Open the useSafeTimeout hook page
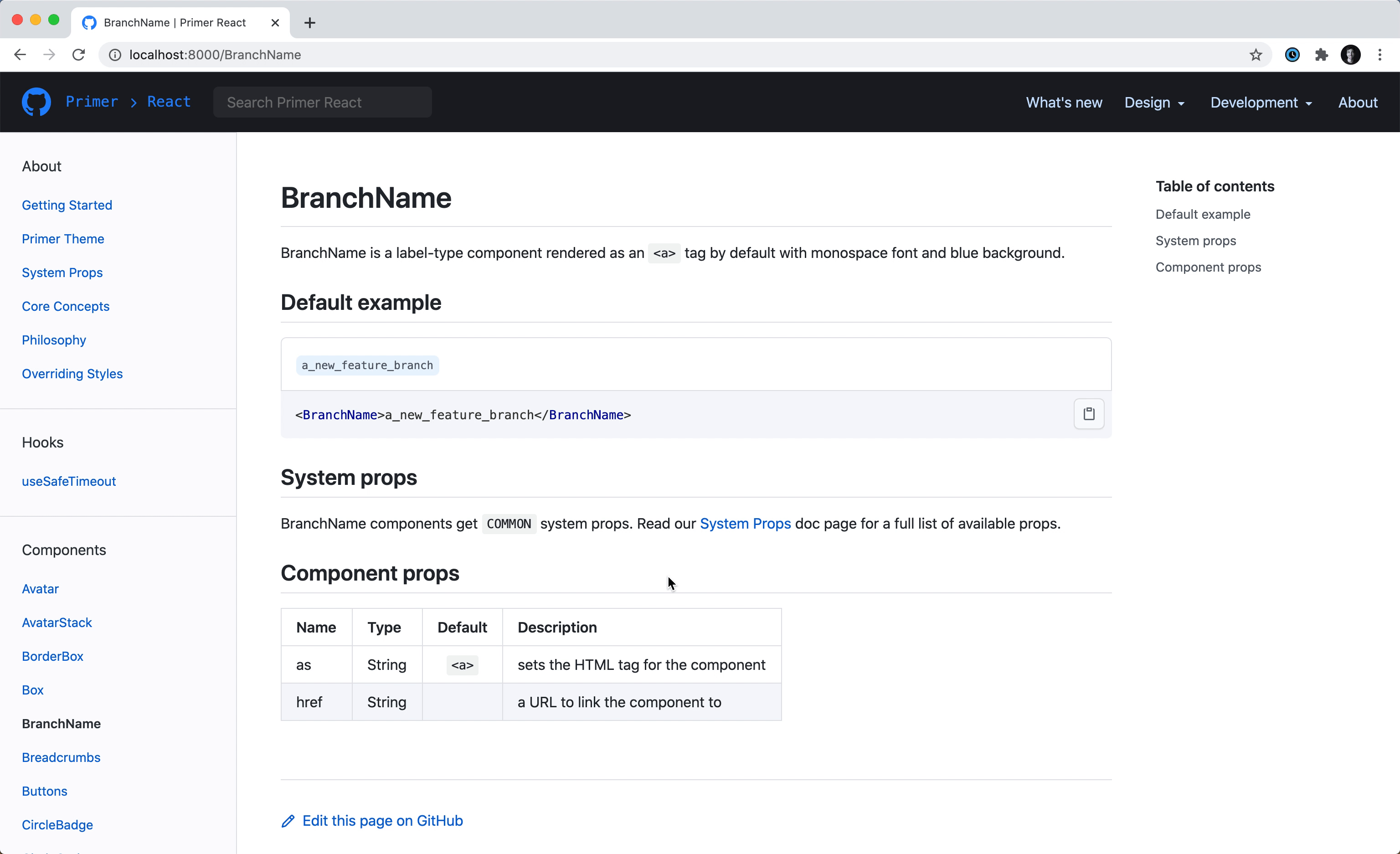Screen dimensions: 1400x854 [69, 481]
